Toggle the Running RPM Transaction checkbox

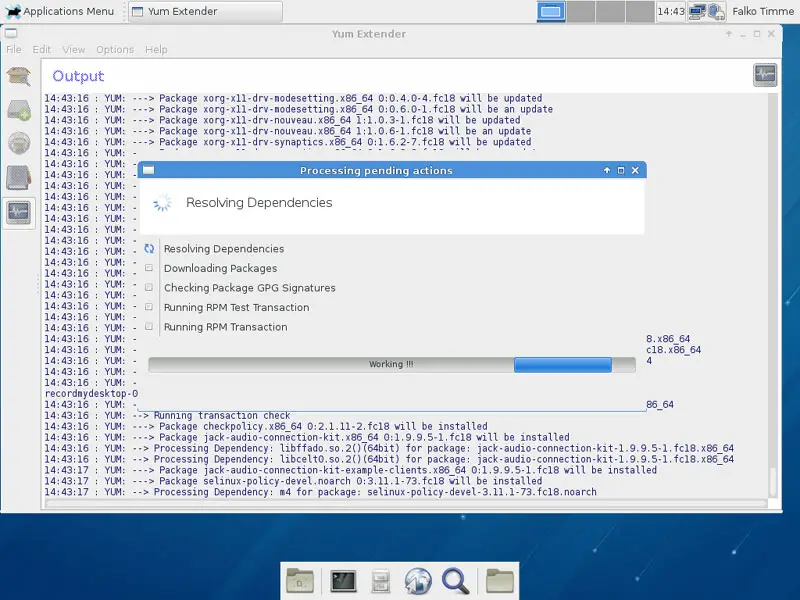point(149,326)
